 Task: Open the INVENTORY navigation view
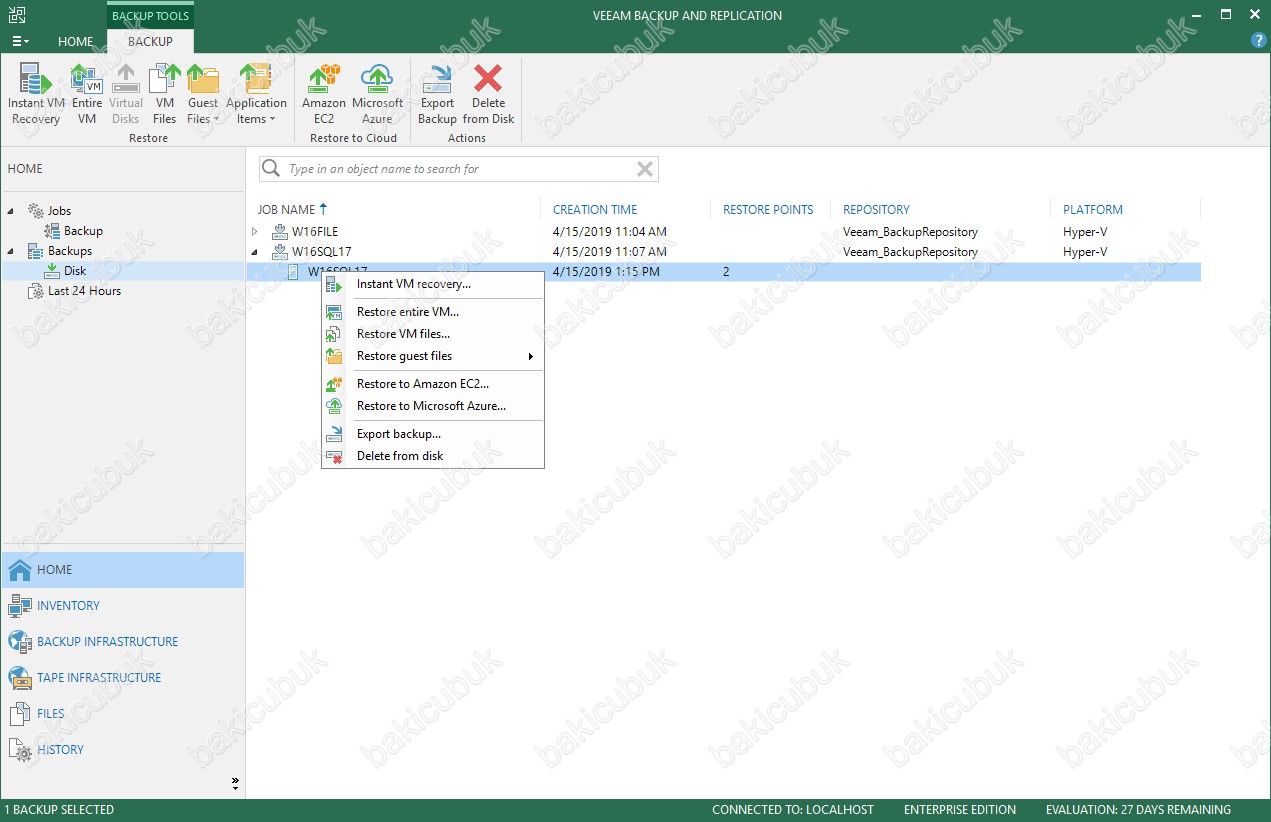pyautogui.click(x=122, y=606)
